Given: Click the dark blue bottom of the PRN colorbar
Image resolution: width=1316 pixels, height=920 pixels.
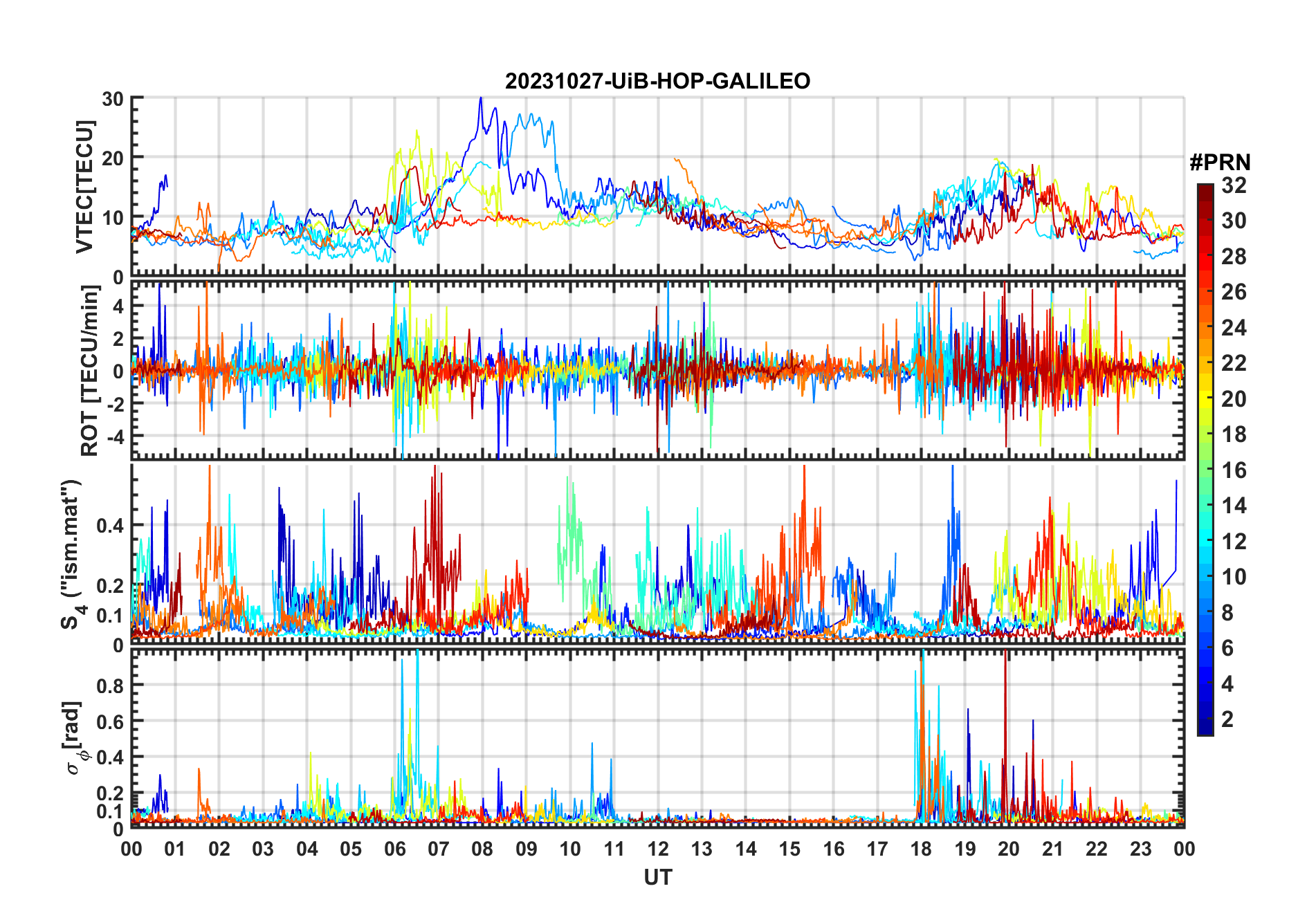Looking at the screenshot, I should [x=1205, y=726].
